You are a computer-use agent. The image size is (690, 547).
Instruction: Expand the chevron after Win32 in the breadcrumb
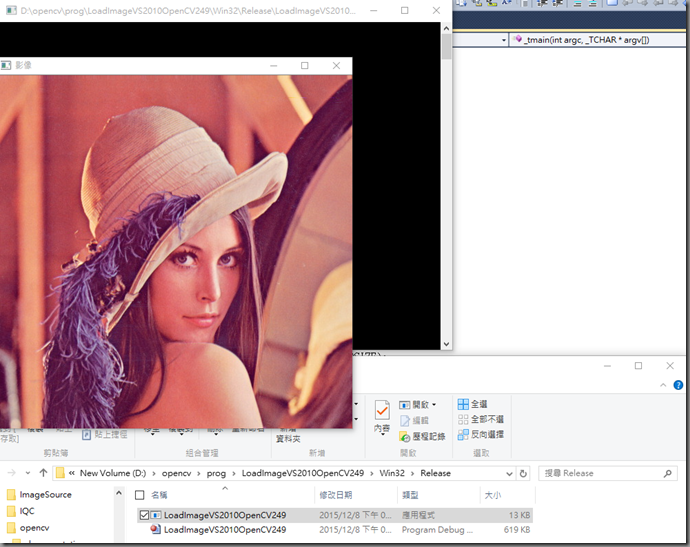tap(412, 474)
